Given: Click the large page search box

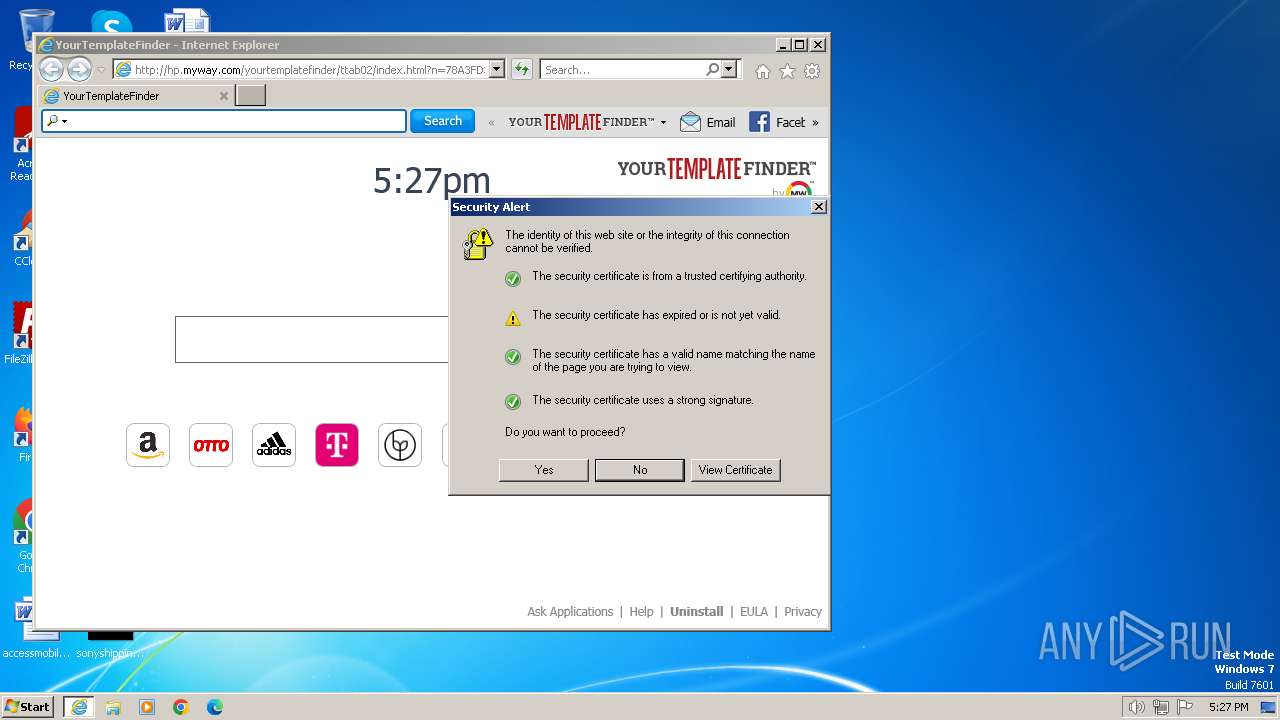Looking at the screenshot, I should (x=312, y=340).
